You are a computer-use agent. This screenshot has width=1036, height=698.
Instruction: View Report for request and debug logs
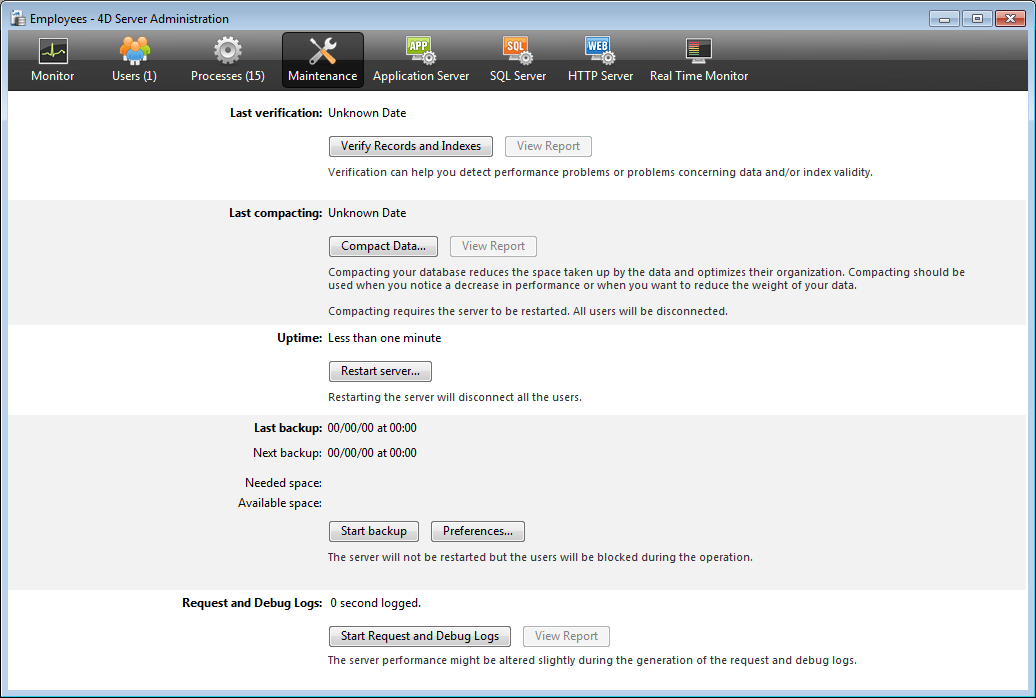[x=566, y=636]
